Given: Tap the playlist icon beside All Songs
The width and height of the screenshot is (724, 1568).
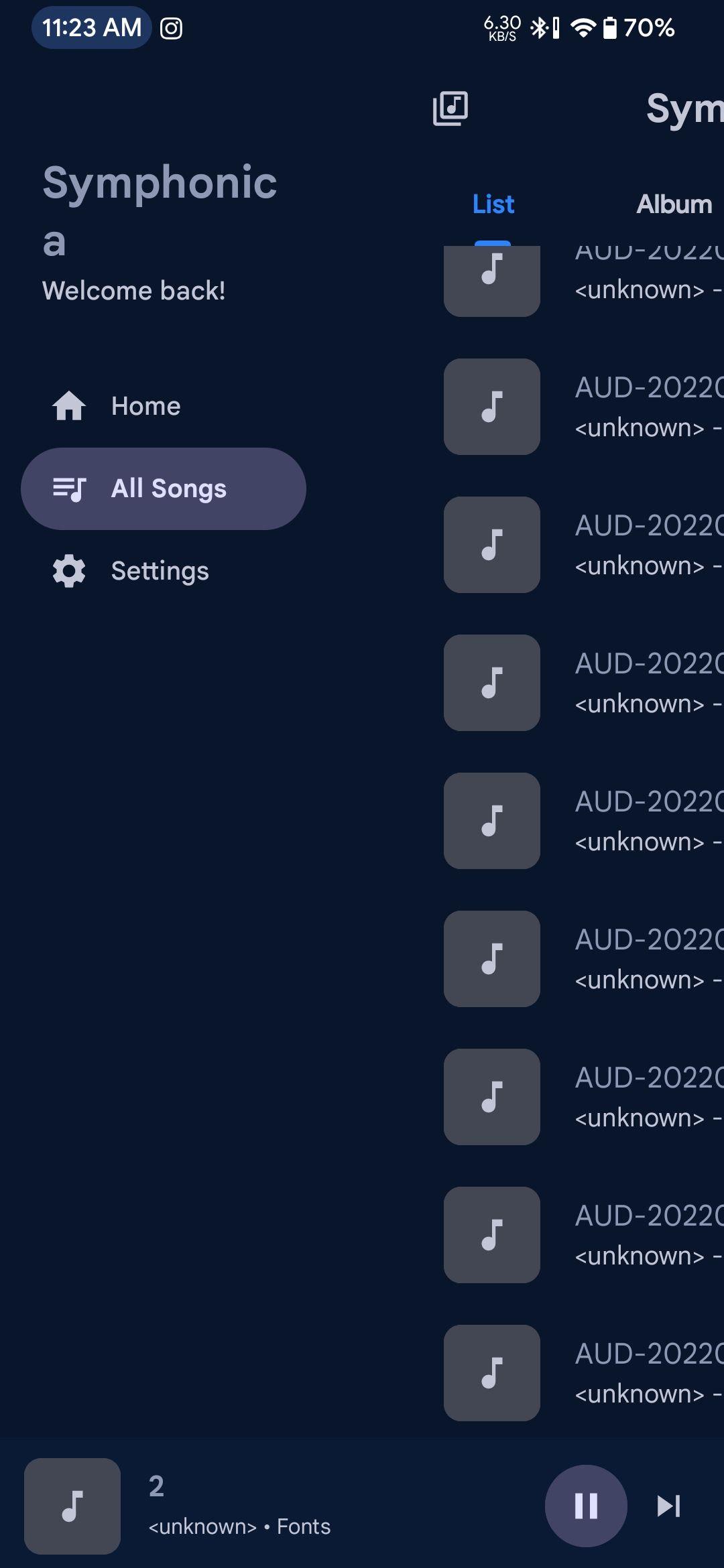Looking at the screenshot, I should click(69, 489).
